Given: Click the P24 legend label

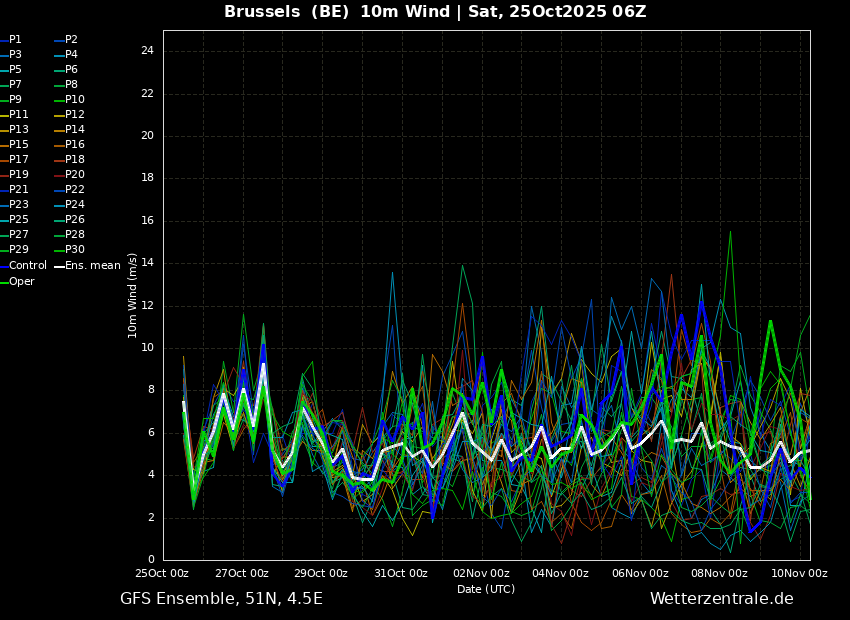Looking at the screenshot, I should tap(70, 204).
